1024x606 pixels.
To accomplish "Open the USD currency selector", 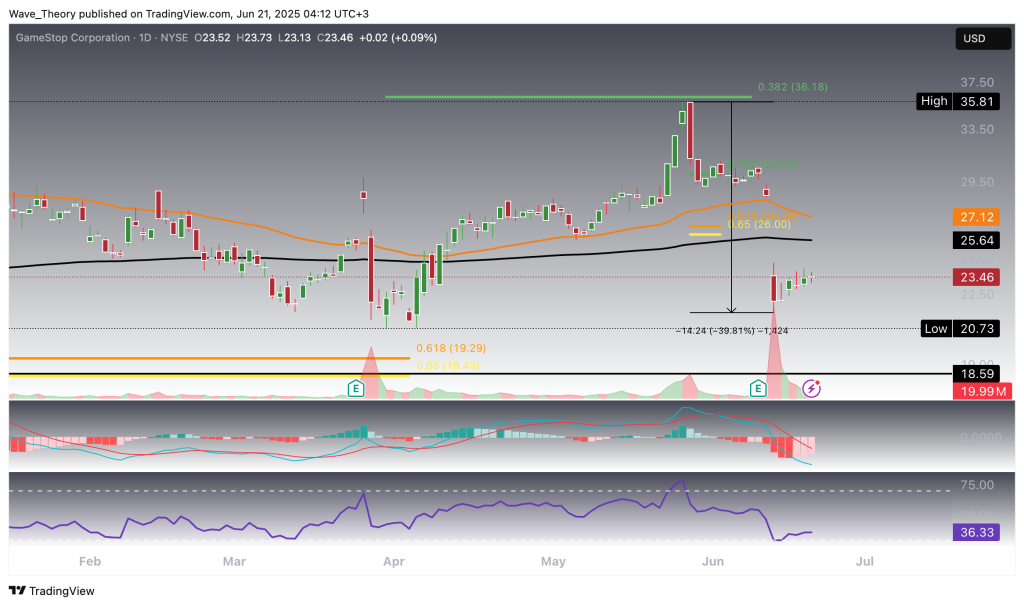I will click(x=983, y=39).
